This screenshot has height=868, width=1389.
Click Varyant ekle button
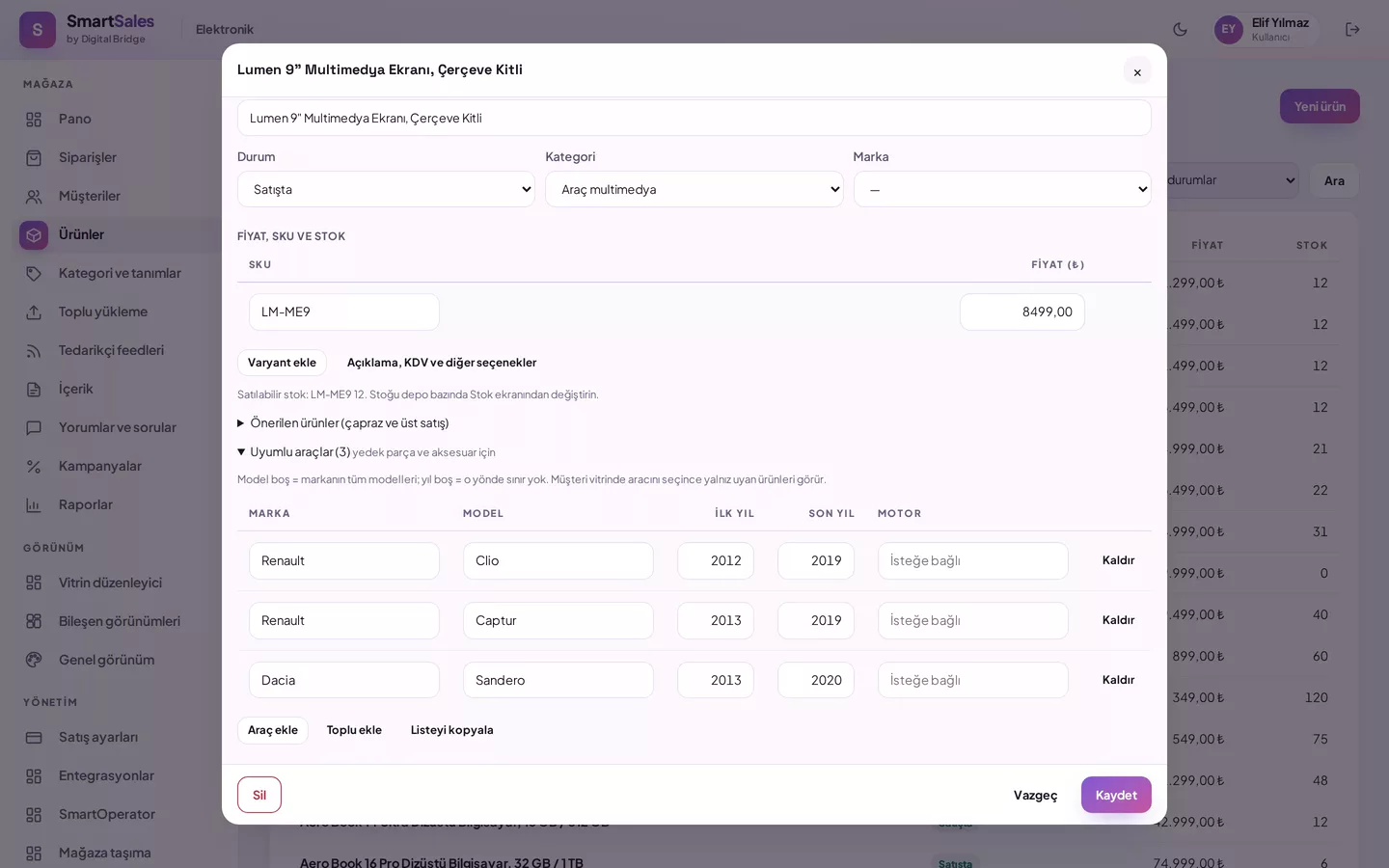tap(282, 363)
